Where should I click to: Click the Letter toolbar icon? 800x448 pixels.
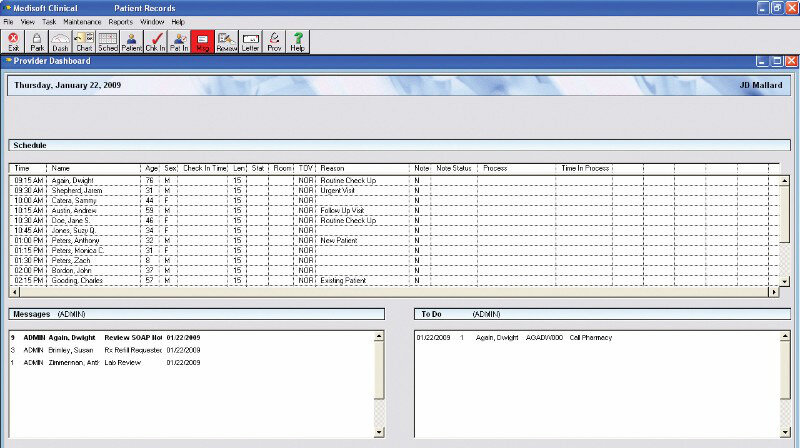[250, 41]
